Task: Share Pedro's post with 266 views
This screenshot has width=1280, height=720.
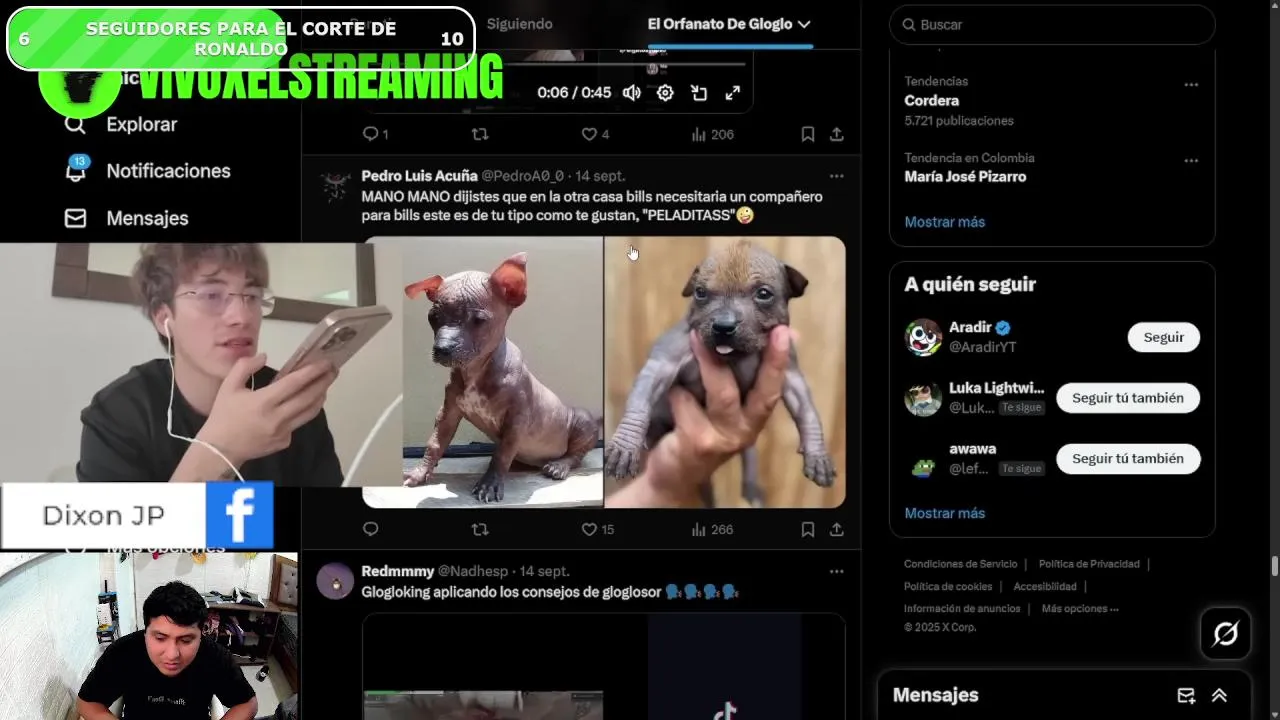Action: click(837, 529)
